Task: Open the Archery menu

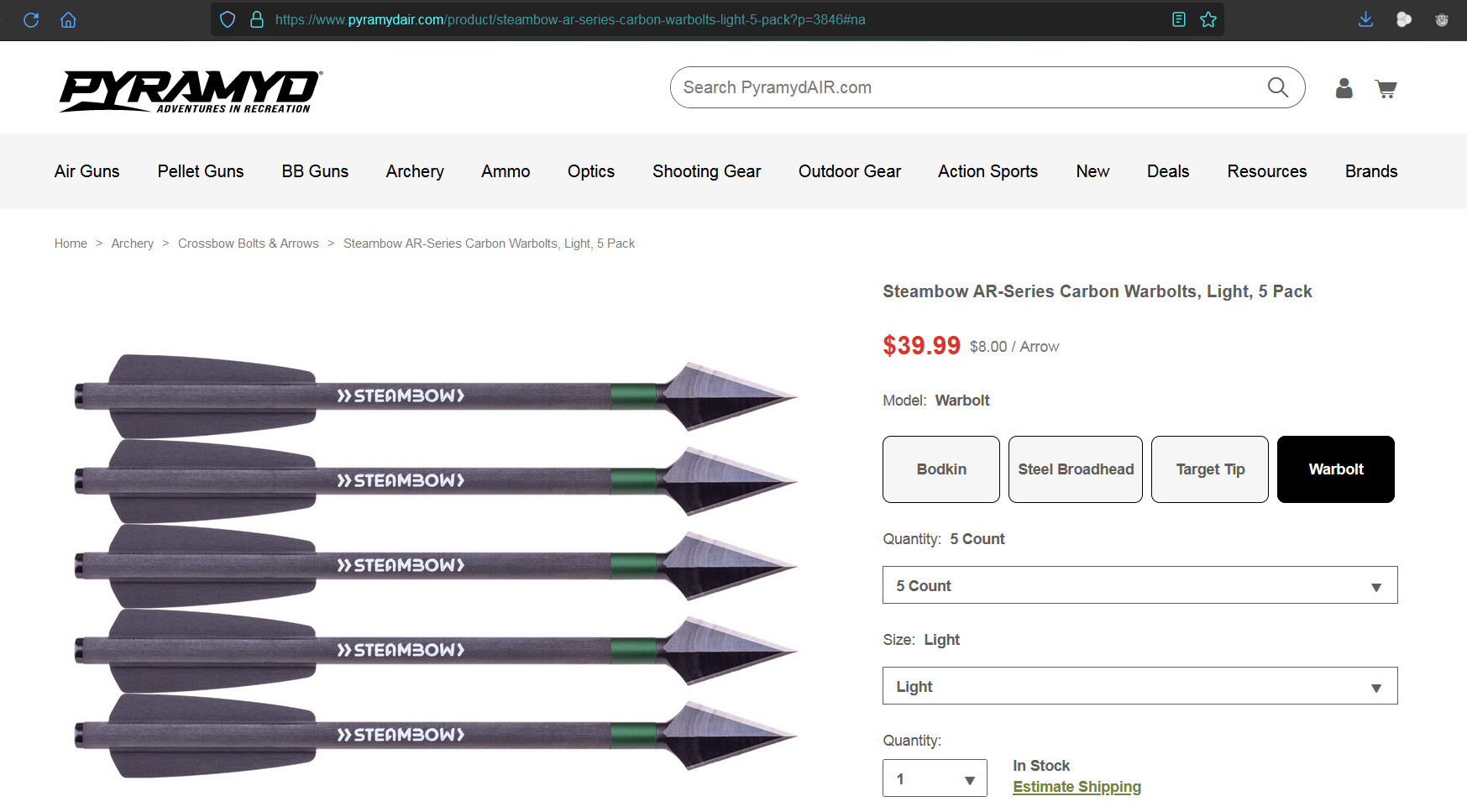Action: pos(415,171)
